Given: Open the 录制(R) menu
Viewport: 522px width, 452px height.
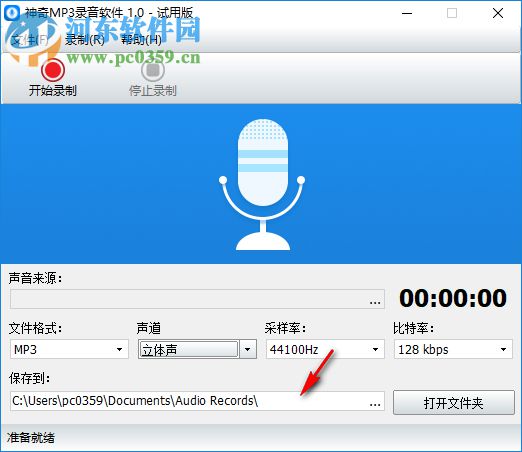Looking at the screenshot, I should [x=85, y=40].
